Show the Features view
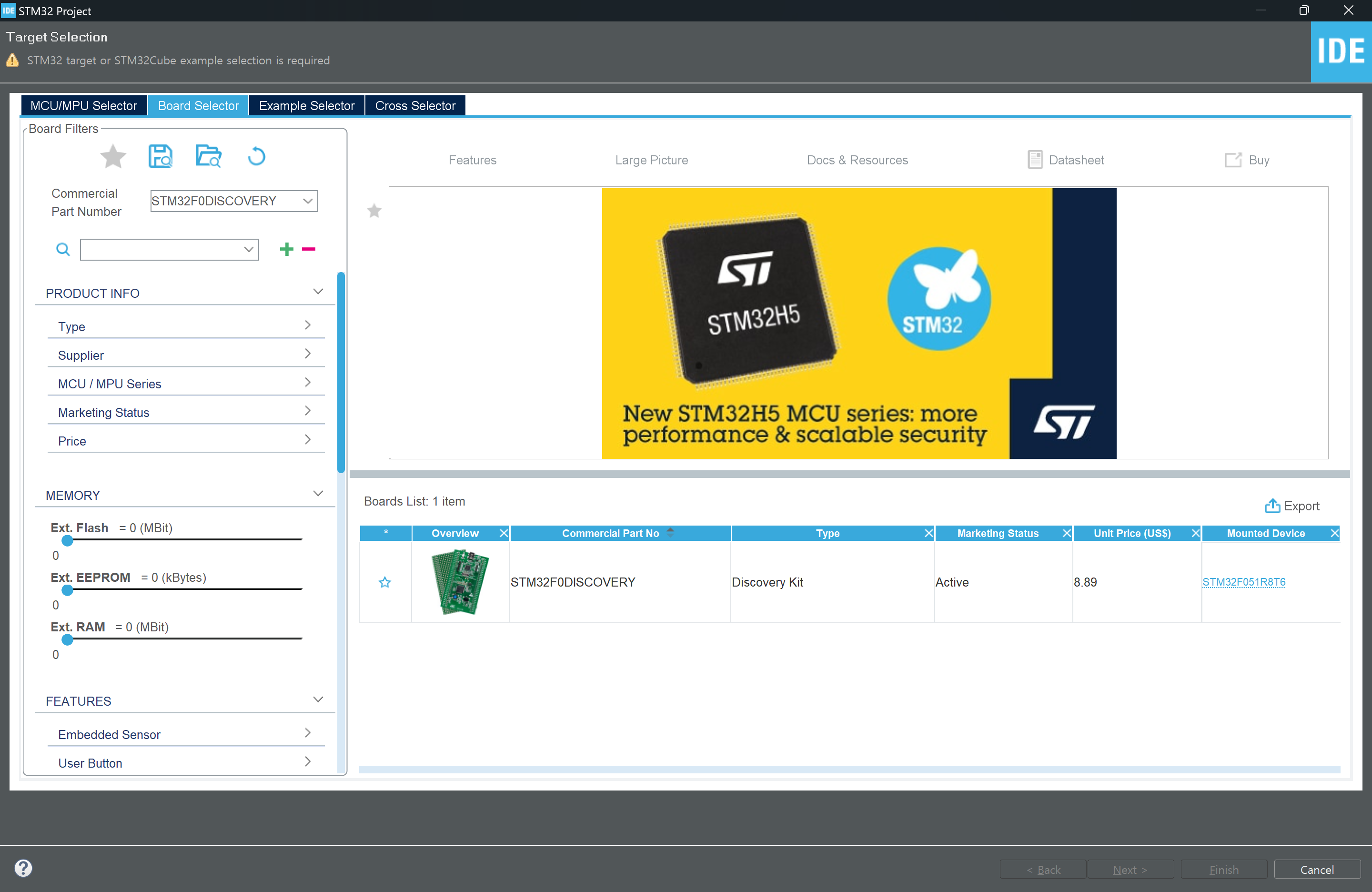The image size is (1372, 892). 472,160
